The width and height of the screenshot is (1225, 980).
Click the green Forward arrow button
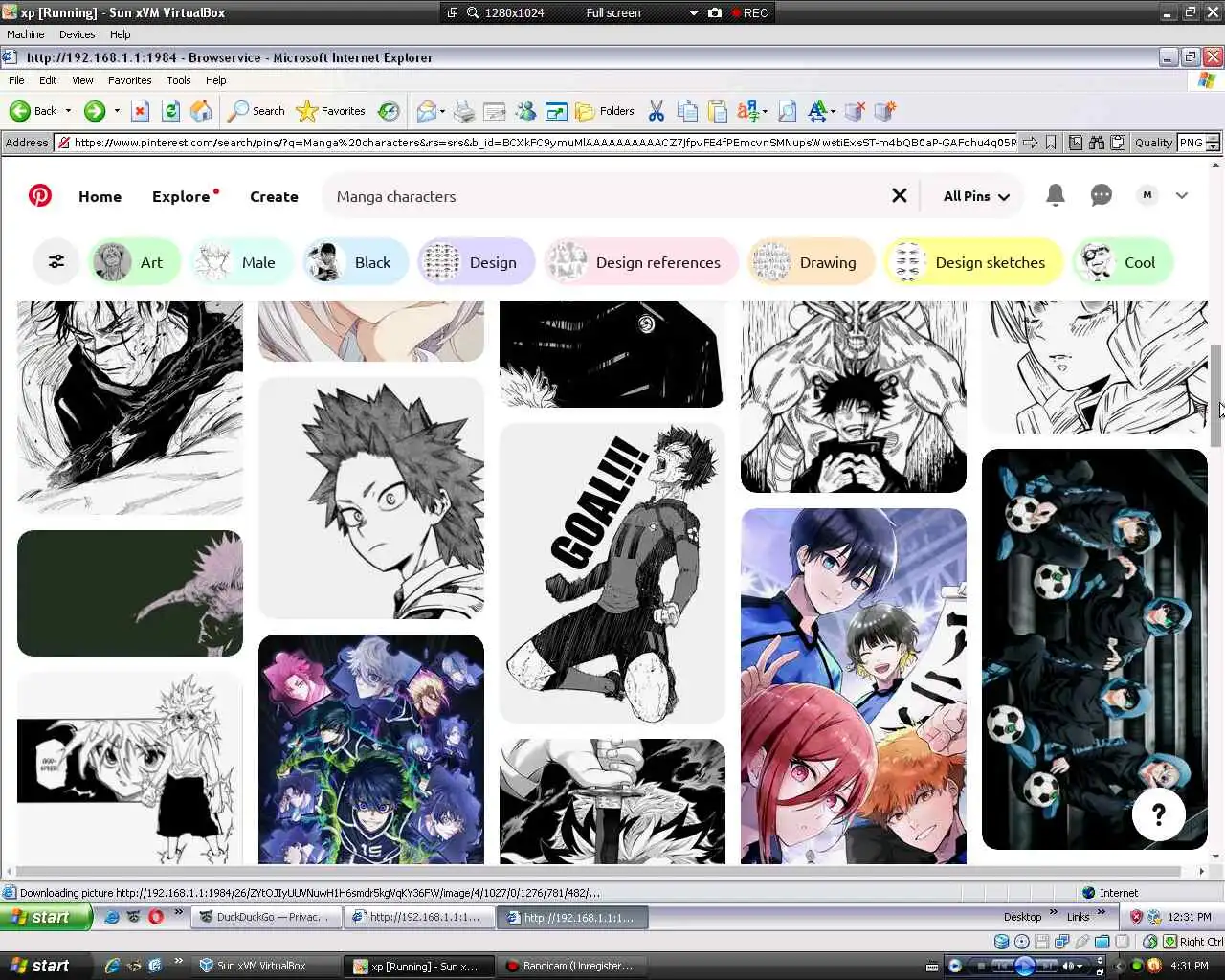click(94, 111)
